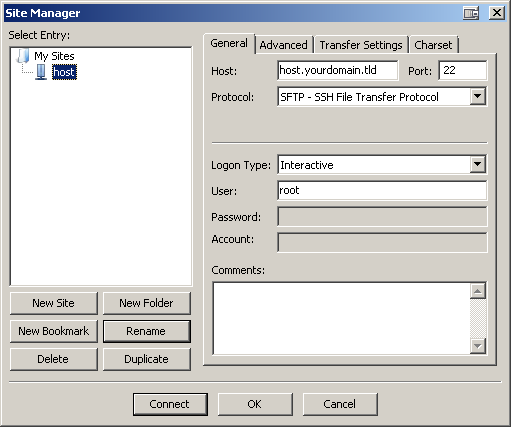Focus the Port number field
The width and height of the screenshot is (511, 427).
[x=463, y=70]
